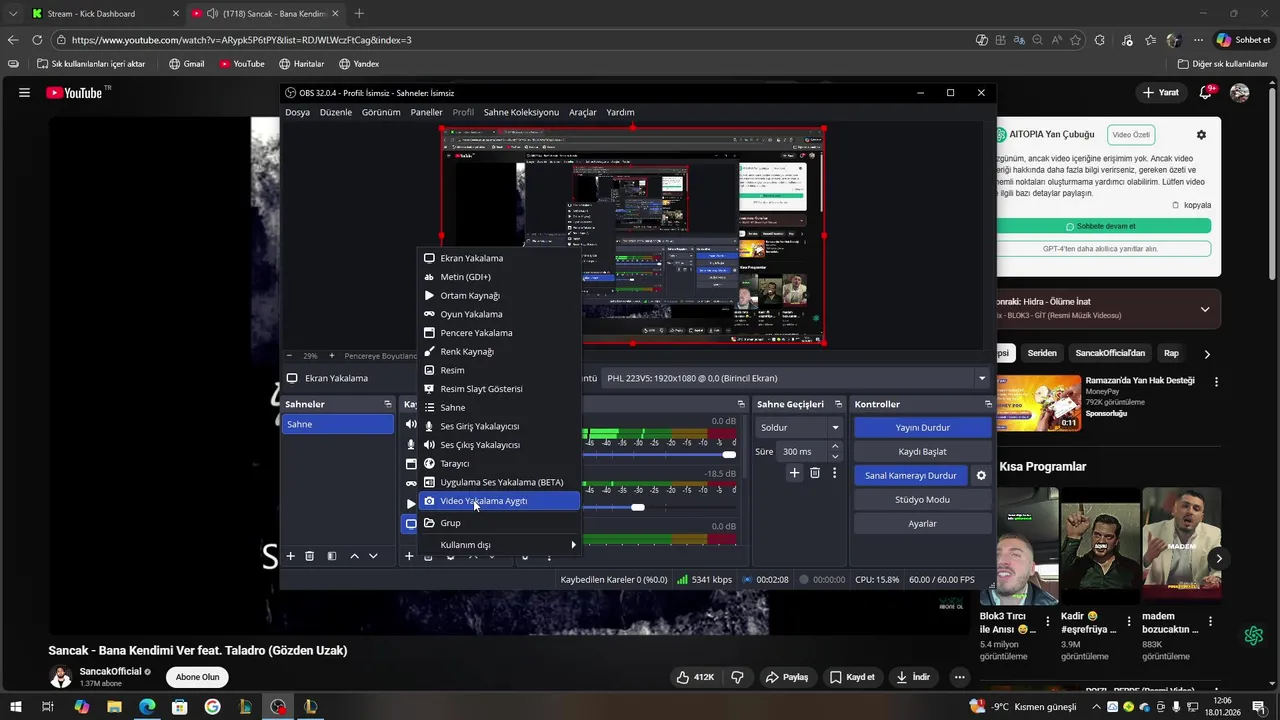Delete the scene transition with trash icon
Image resolution: width=1280 pixels, height=720 pixels.
815,473
